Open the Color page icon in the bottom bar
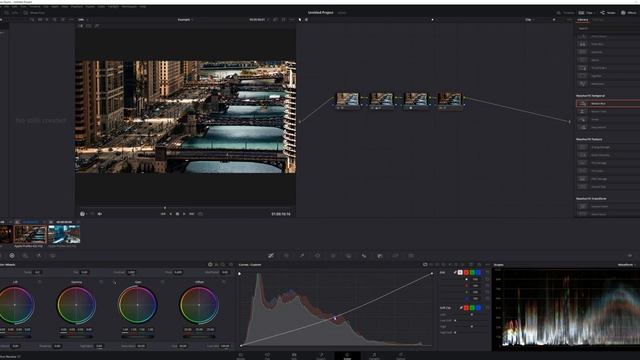Viewport: 640px width, 360px height. point(347,356)
